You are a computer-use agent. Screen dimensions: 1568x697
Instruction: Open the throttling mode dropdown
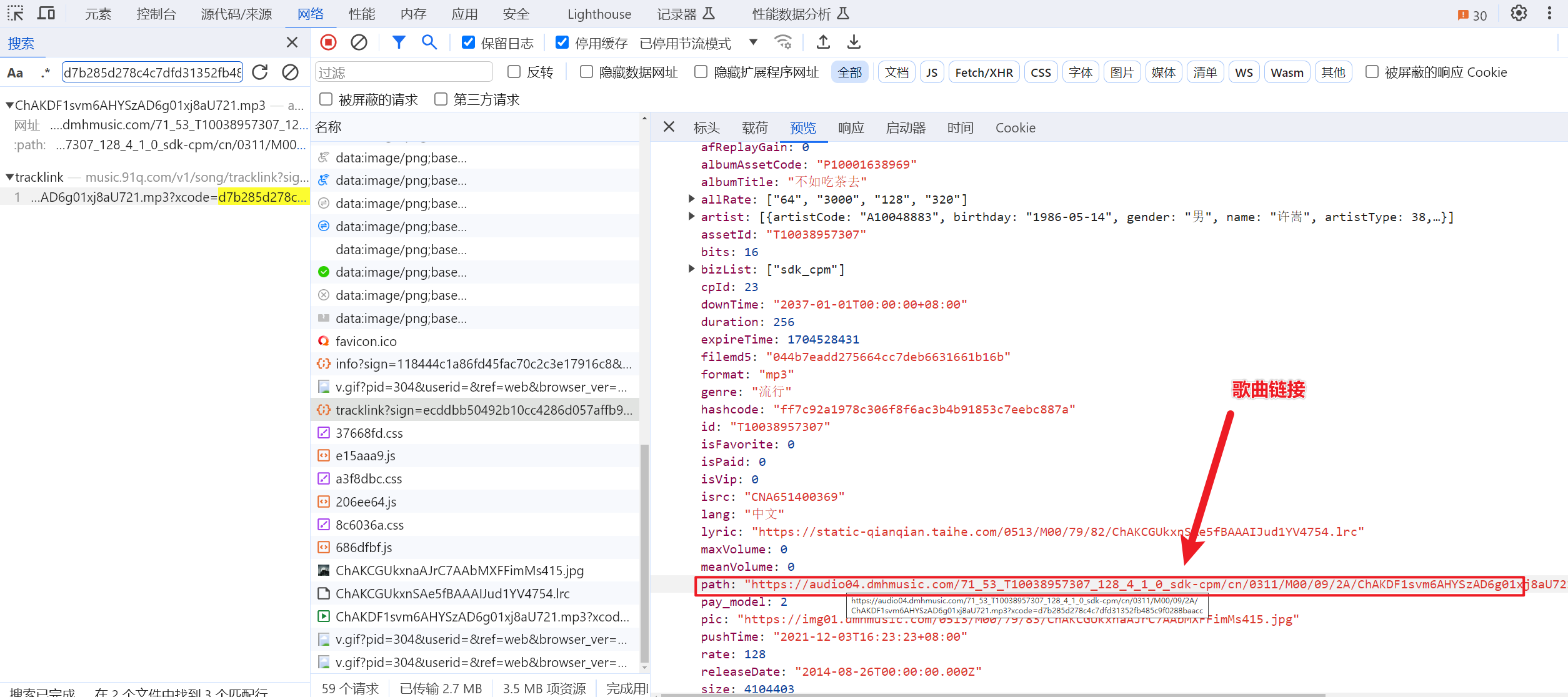(753, 42)
